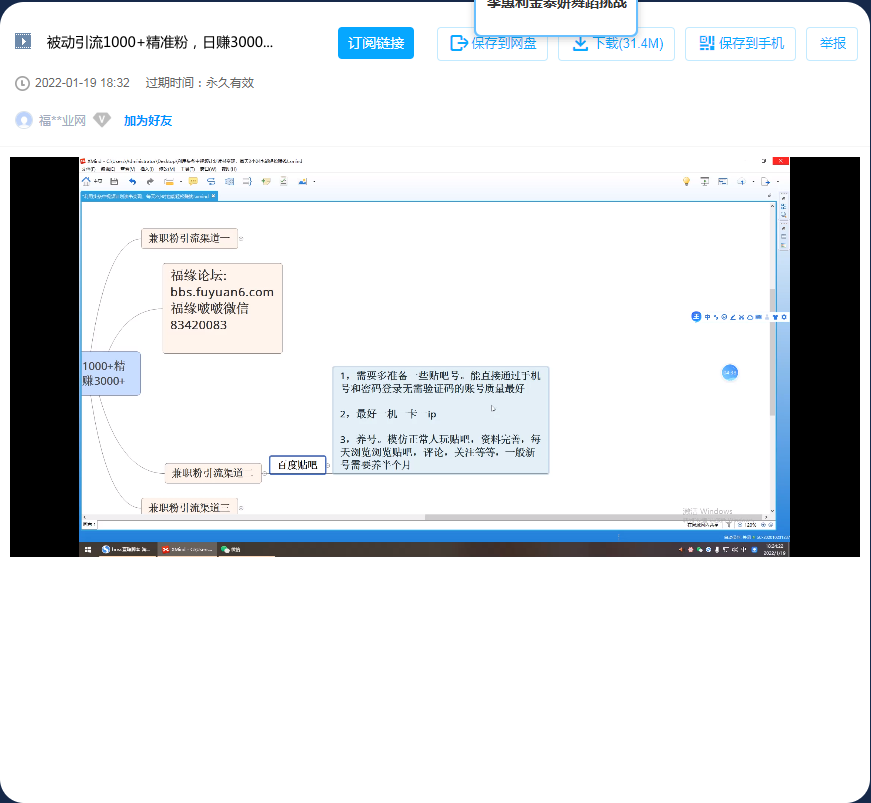Click the redo arrow in XMind toolbar

pyautogui.click(x=150, y=182)
